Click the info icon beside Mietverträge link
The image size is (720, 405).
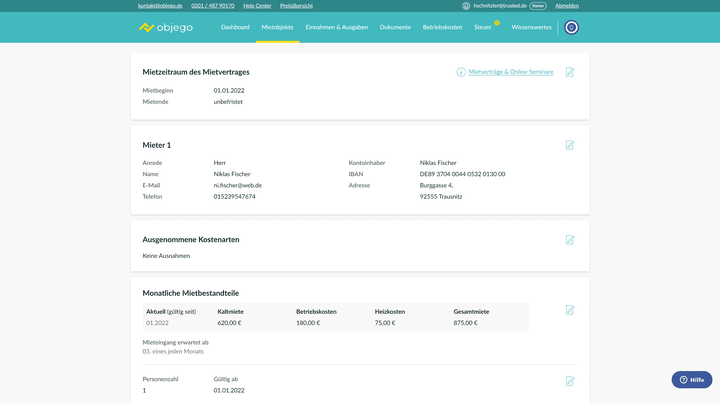coord(461,72)
